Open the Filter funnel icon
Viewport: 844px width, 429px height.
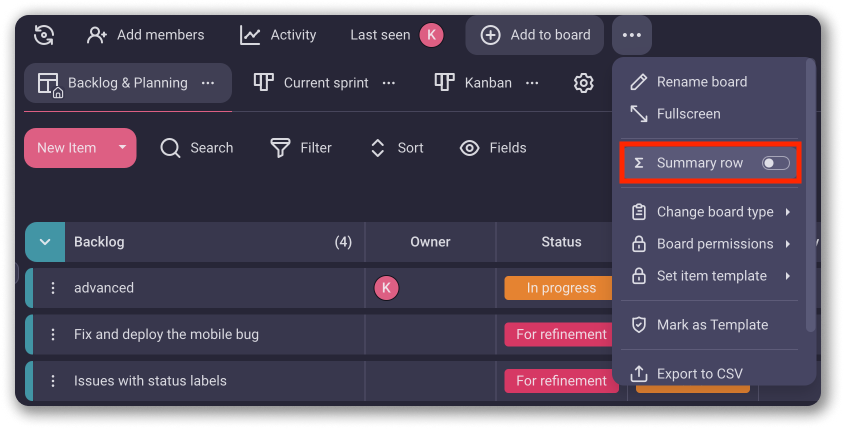[x=280, y=148]
